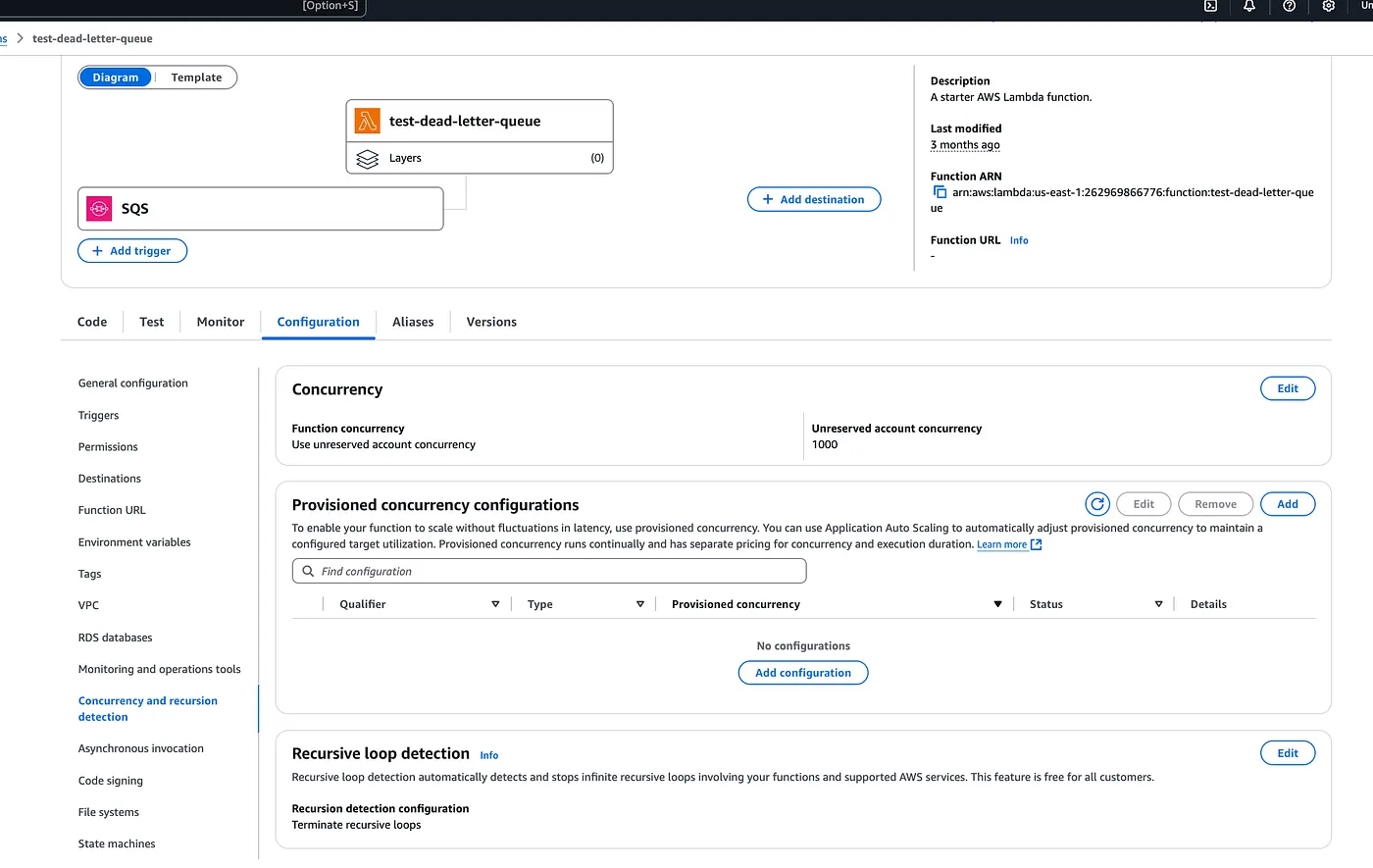Select Concurrency and recursion detection section
The height and width of the screenshot is (868, 1373).
pyautogui.click(x=148, y=709)
